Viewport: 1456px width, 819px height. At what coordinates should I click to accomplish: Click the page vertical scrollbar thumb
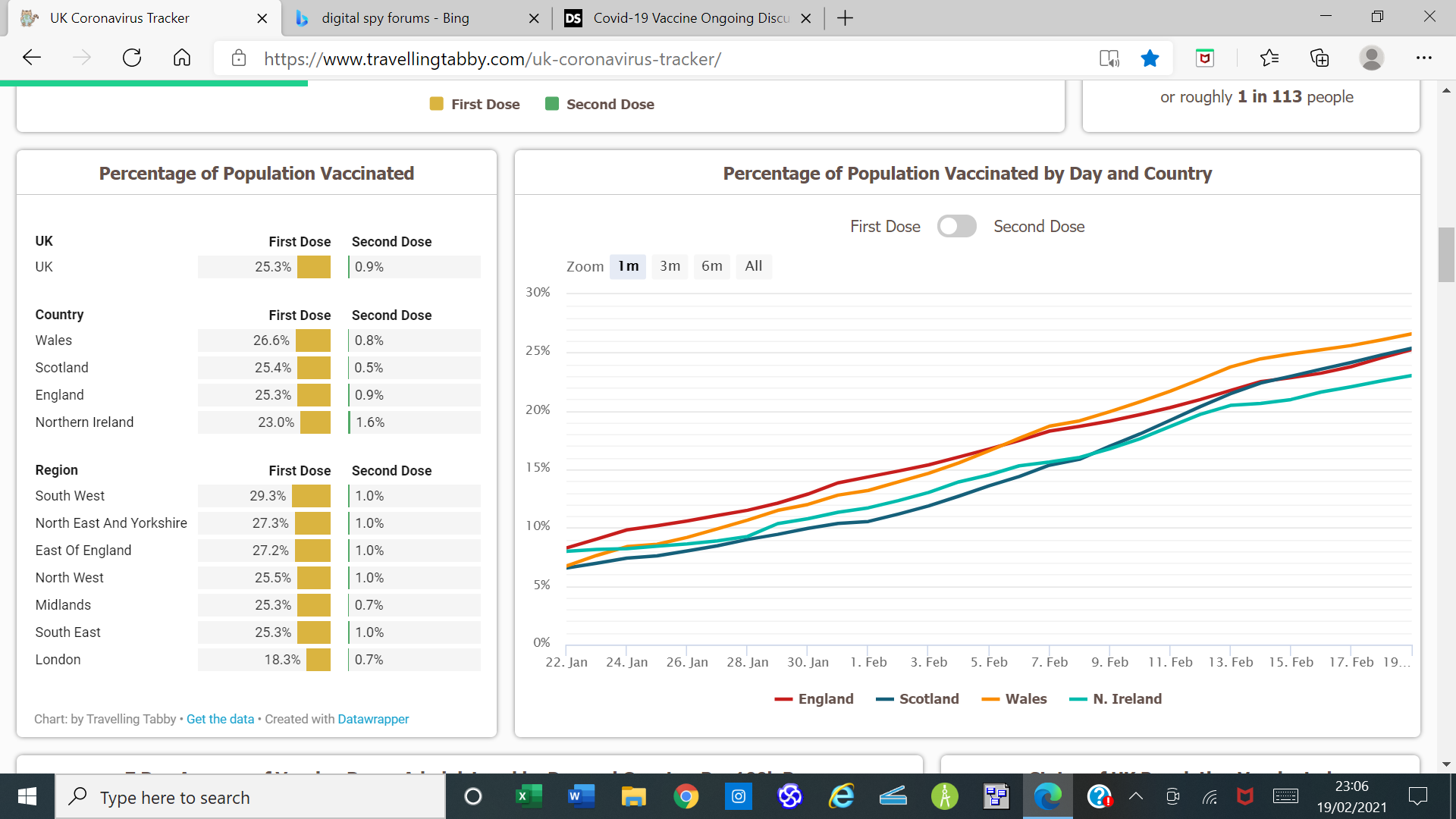(1446, 254)
